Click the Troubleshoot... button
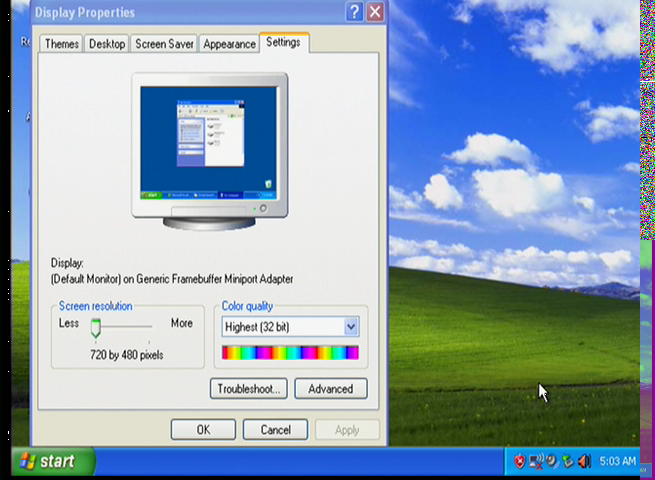655x480 pixels. [x=249, y=389]
